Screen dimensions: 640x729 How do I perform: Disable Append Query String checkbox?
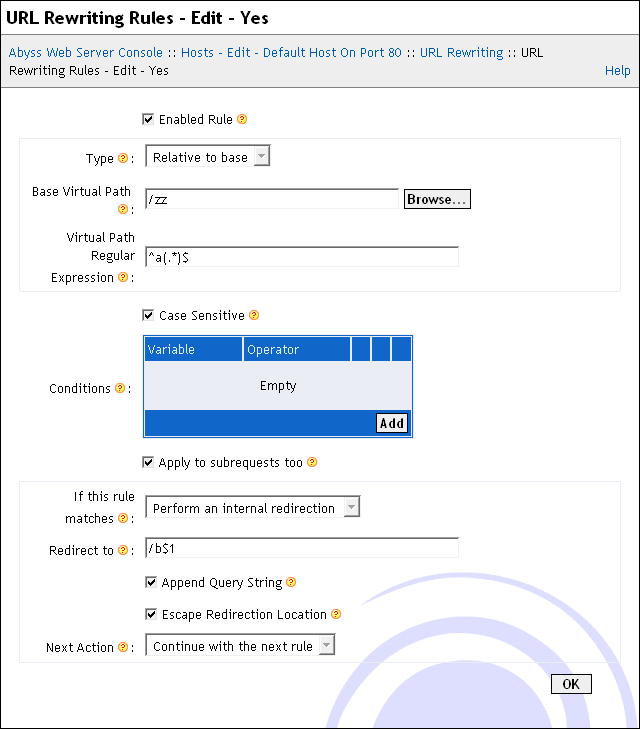click(151, 583)
